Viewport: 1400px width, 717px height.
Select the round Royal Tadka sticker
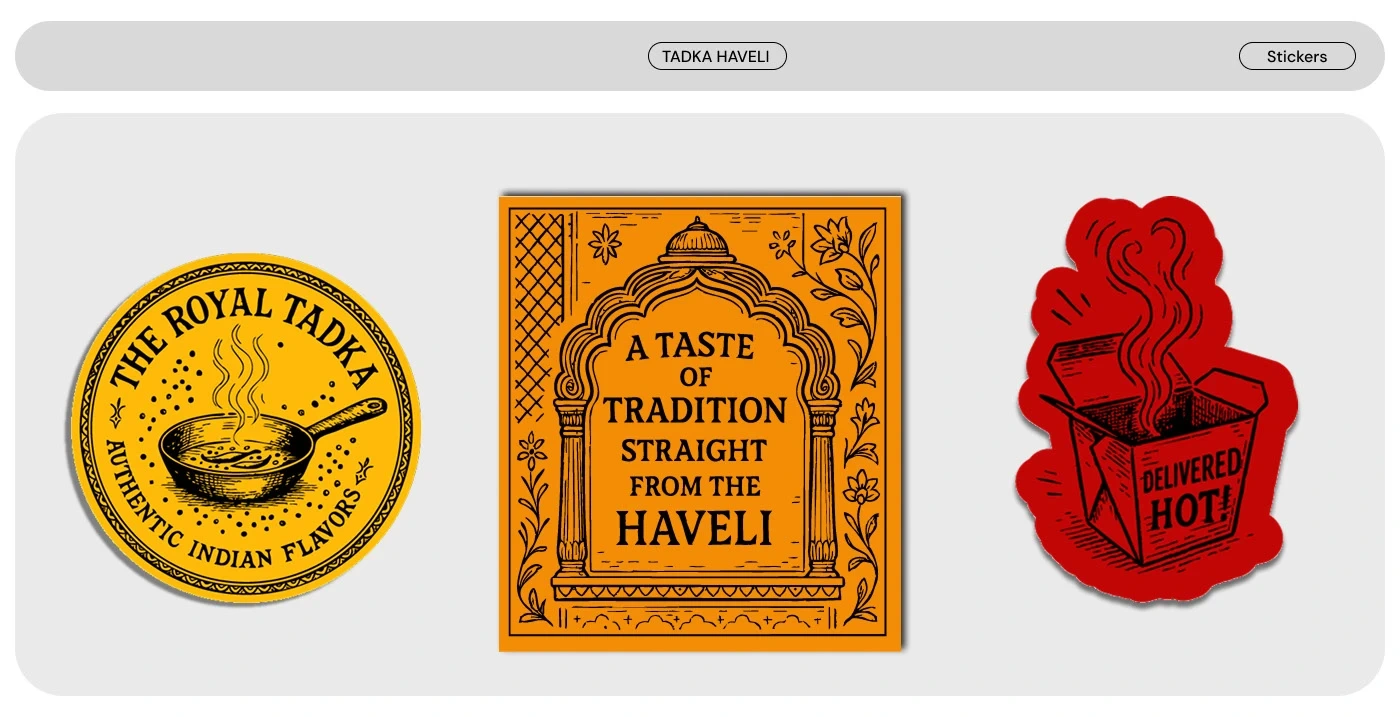245,429
